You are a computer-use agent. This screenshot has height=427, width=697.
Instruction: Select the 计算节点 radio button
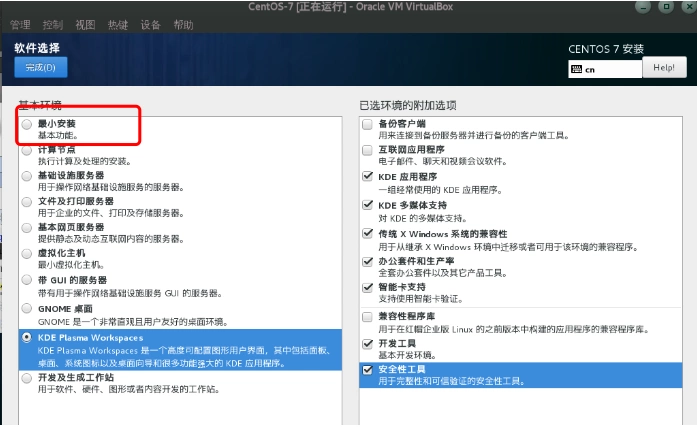[x=27, y=150]
